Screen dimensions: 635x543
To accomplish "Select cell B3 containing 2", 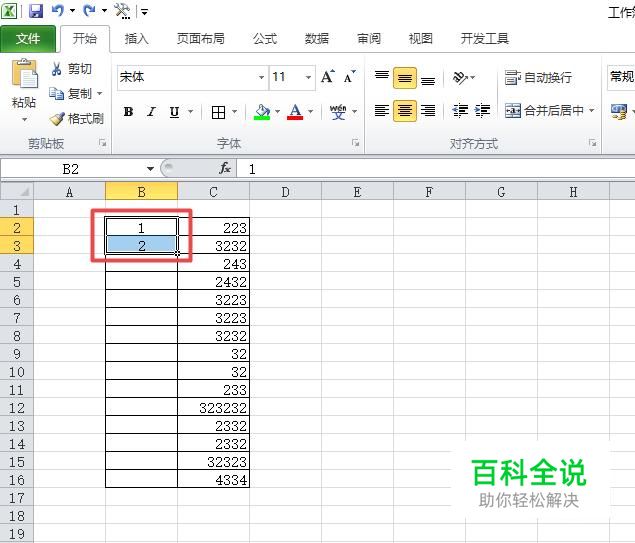I will (141, 245).
